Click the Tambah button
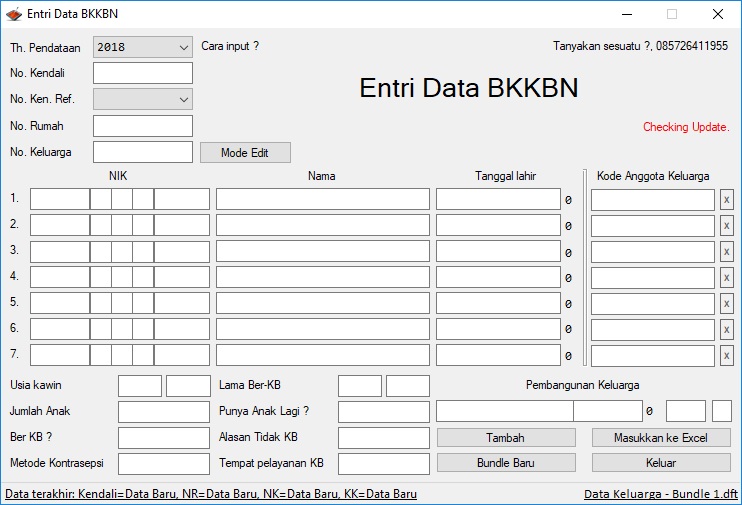The width and height of the screenshot is (742, 505). (506, 438)
